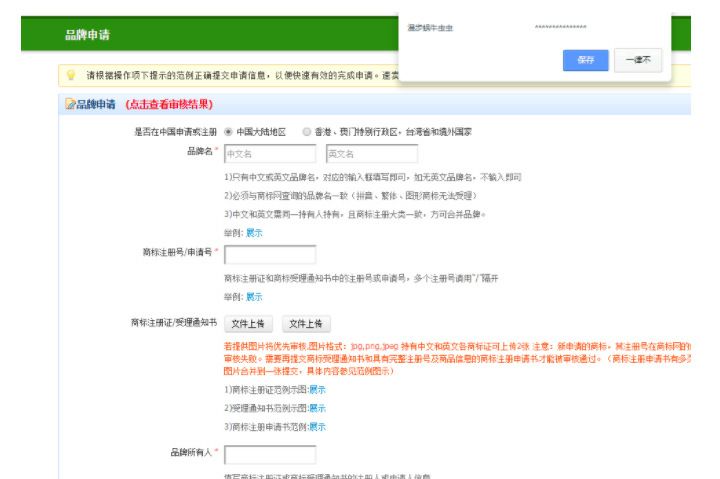
Task: Show 受理通知书范例示图 example
Action: pos(317,408)
